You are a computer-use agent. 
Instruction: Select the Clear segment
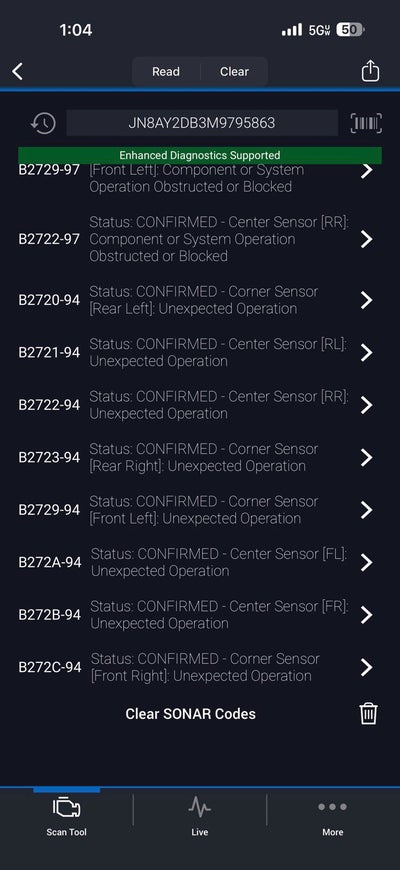[x=234, y=72]
